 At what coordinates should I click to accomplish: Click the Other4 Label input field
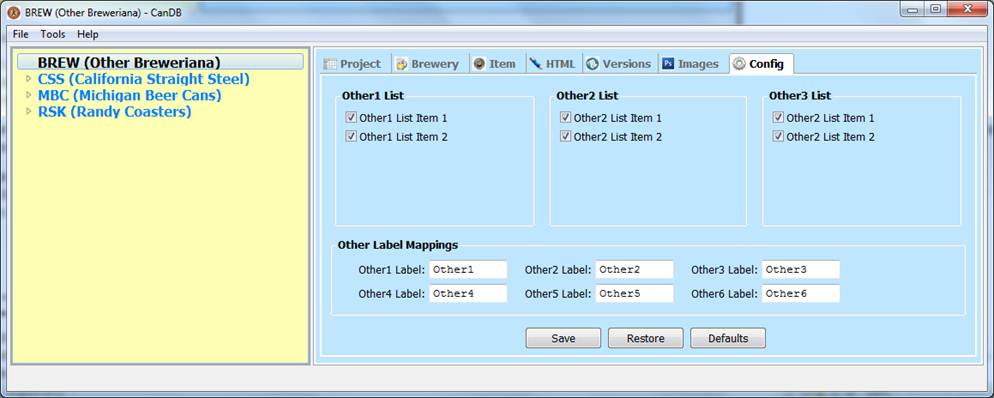(x=468, y=293)
